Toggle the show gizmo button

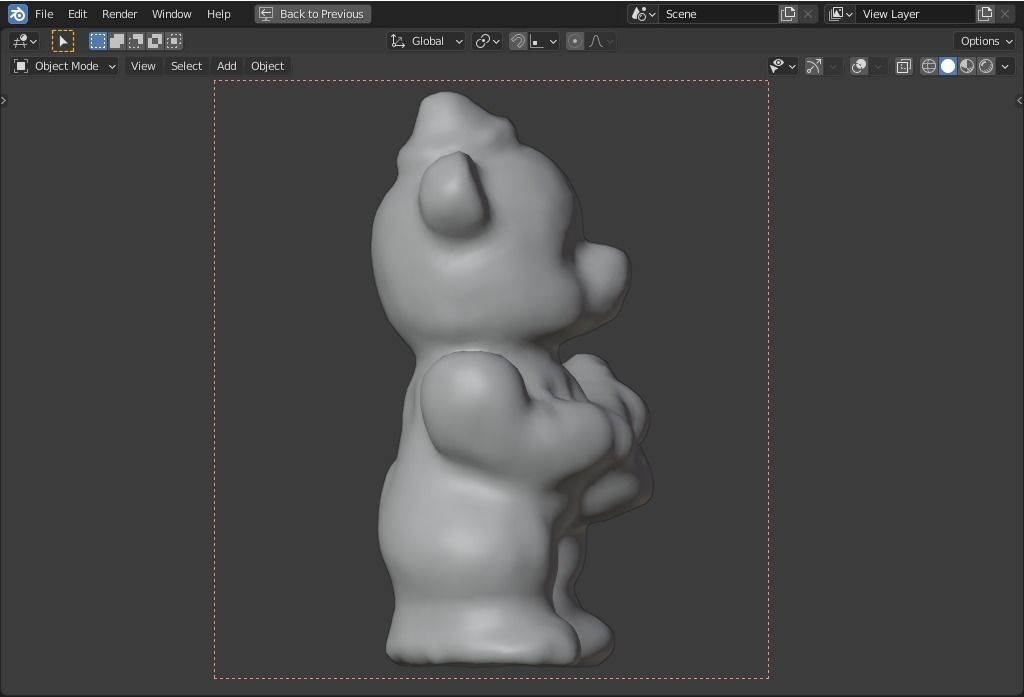(x=814, y=66)
